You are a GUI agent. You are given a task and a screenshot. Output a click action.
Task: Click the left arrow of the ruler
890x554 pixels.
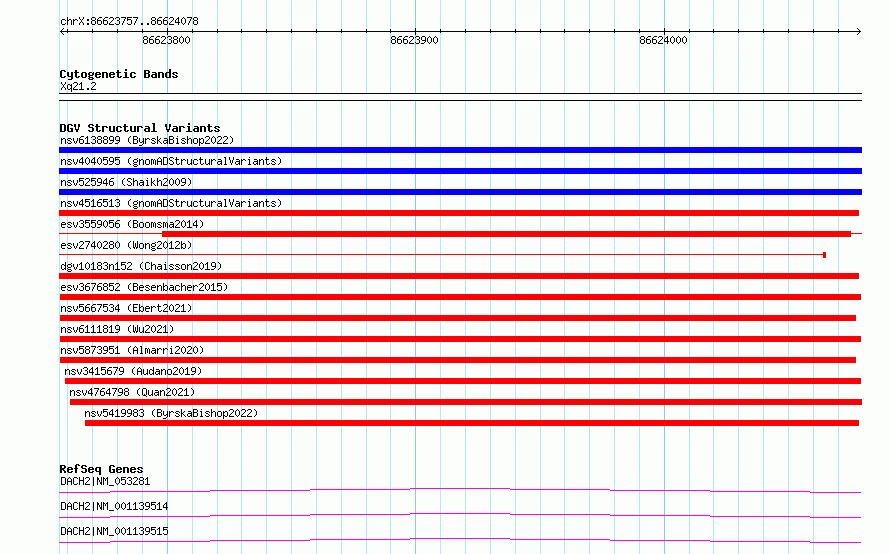point(62,31)
